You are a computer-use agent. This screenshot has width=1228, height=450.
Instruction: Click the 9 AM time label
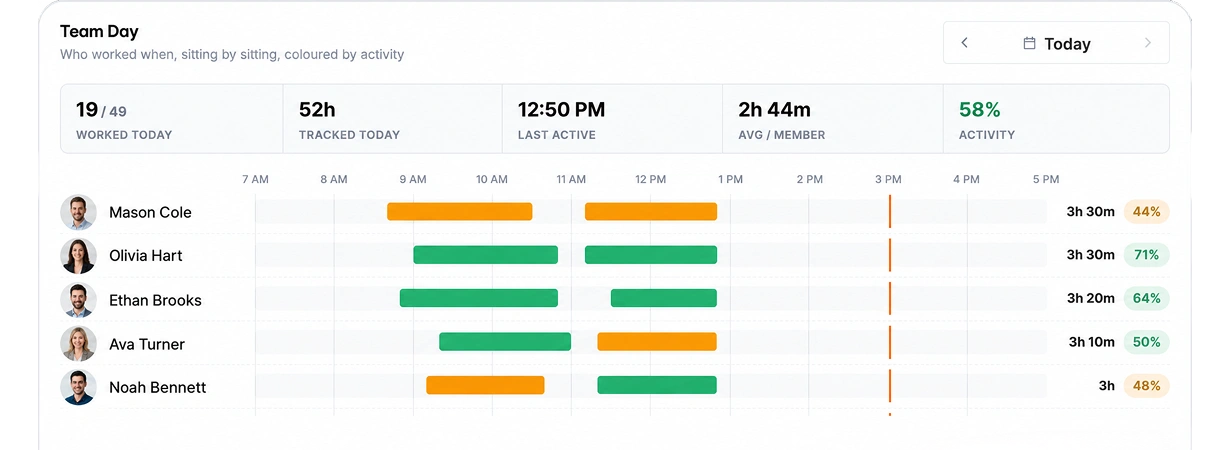[413, 180]
